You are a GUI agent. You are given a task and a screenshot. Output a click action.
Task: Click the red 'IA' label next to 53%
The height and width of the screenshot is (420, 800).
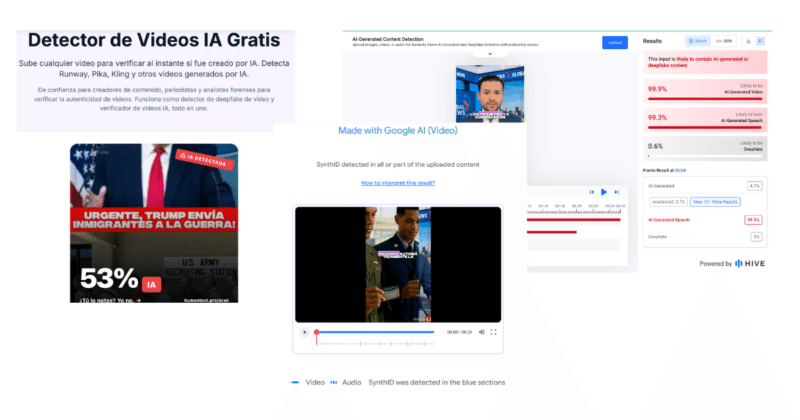152,285
